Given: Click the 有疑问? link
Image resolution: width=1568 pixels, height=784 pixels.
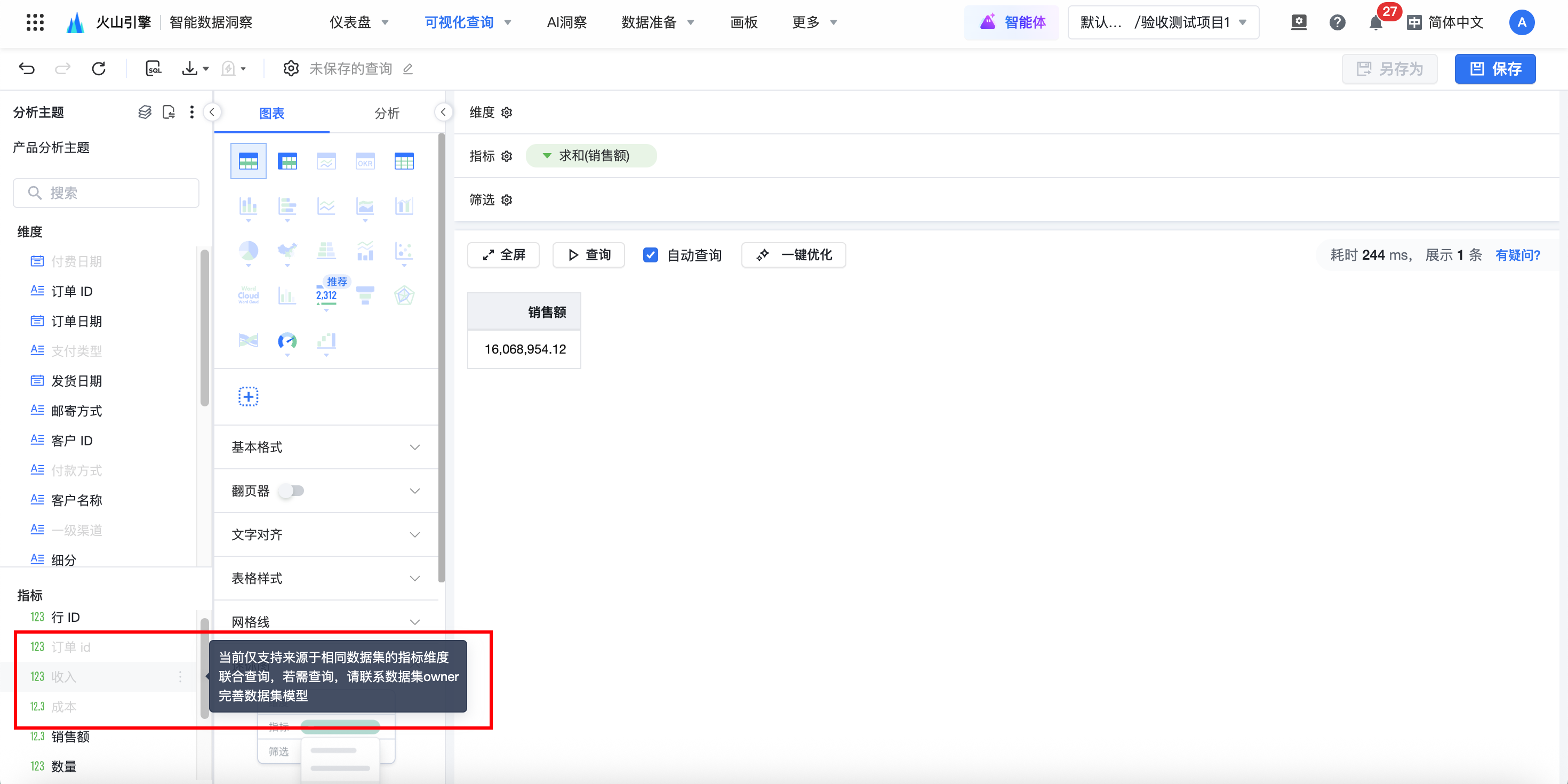Looking at the screenshot, I should (x=1517, y=255).
